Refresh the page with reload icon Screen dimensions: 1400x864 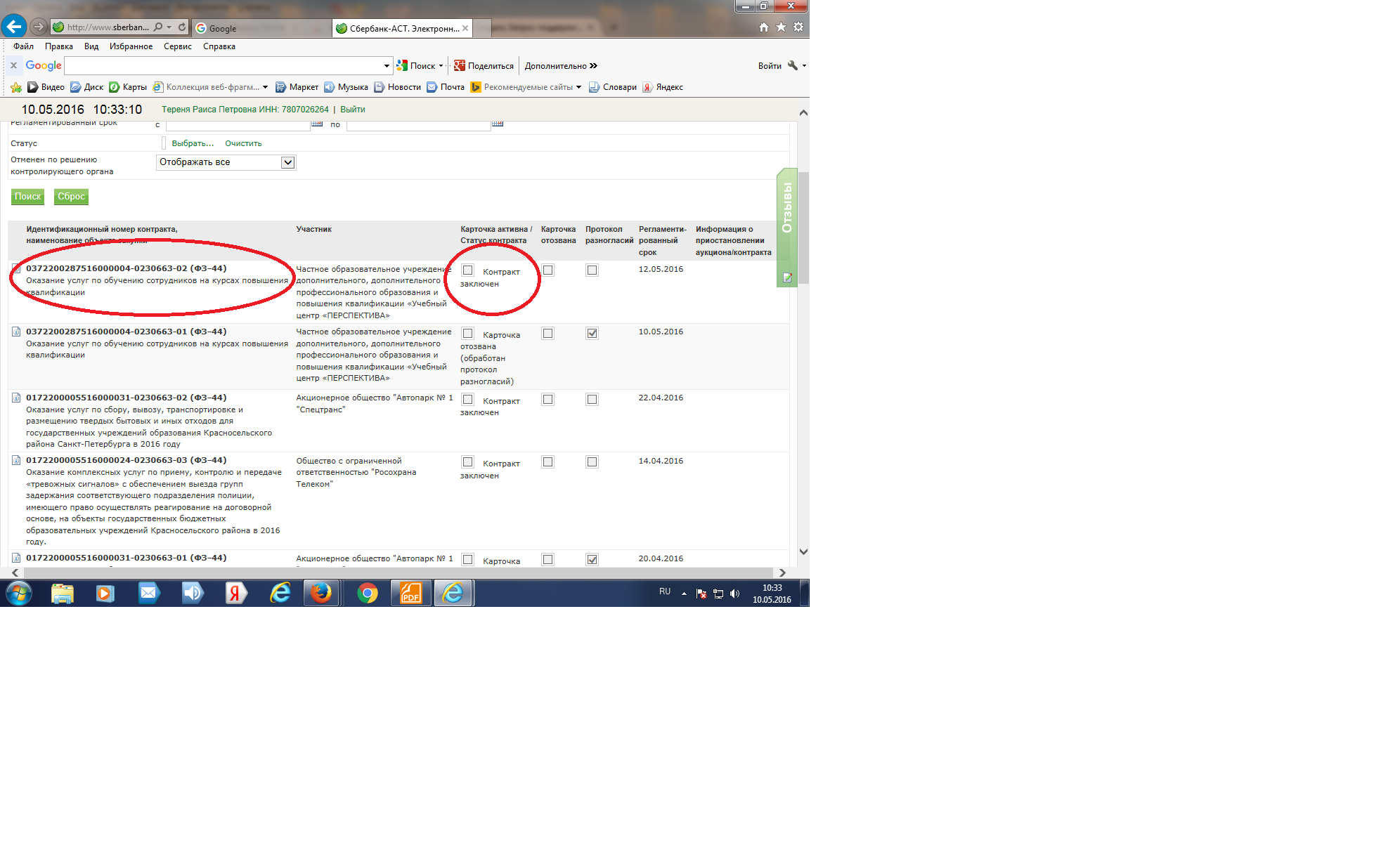coord(182,27)
